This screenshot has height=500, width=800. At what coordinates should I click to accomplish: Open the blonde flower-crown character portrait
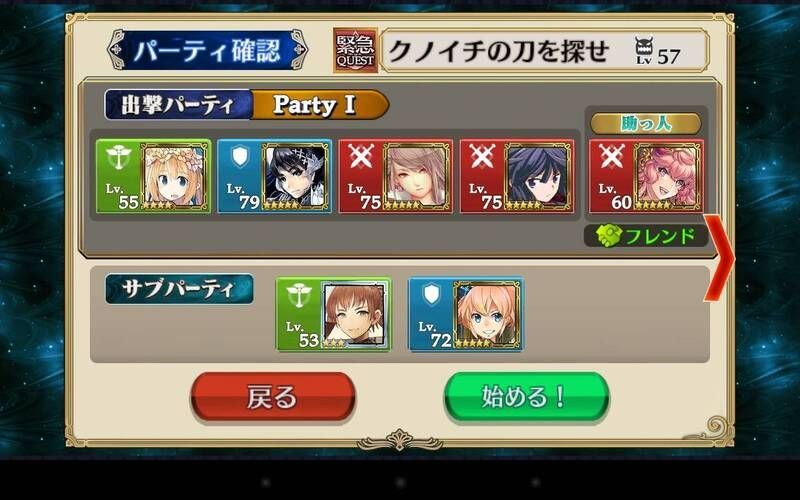pos(175,177)
